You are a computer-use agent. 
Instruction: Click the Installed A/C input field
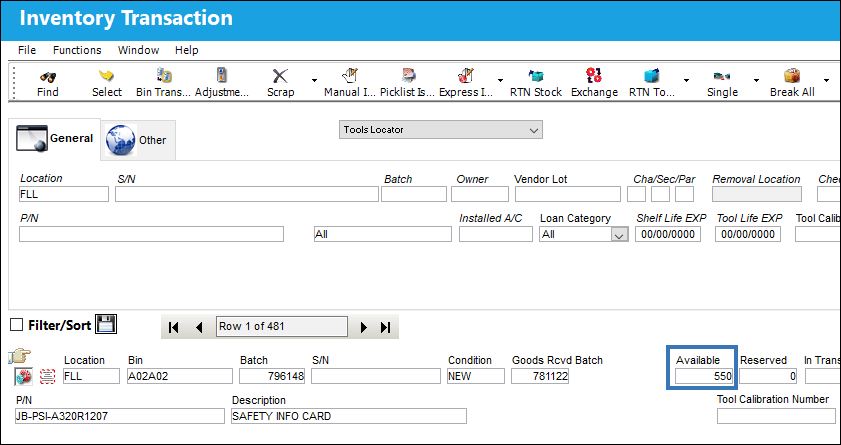pyautogui.click(x=496, y=234)
